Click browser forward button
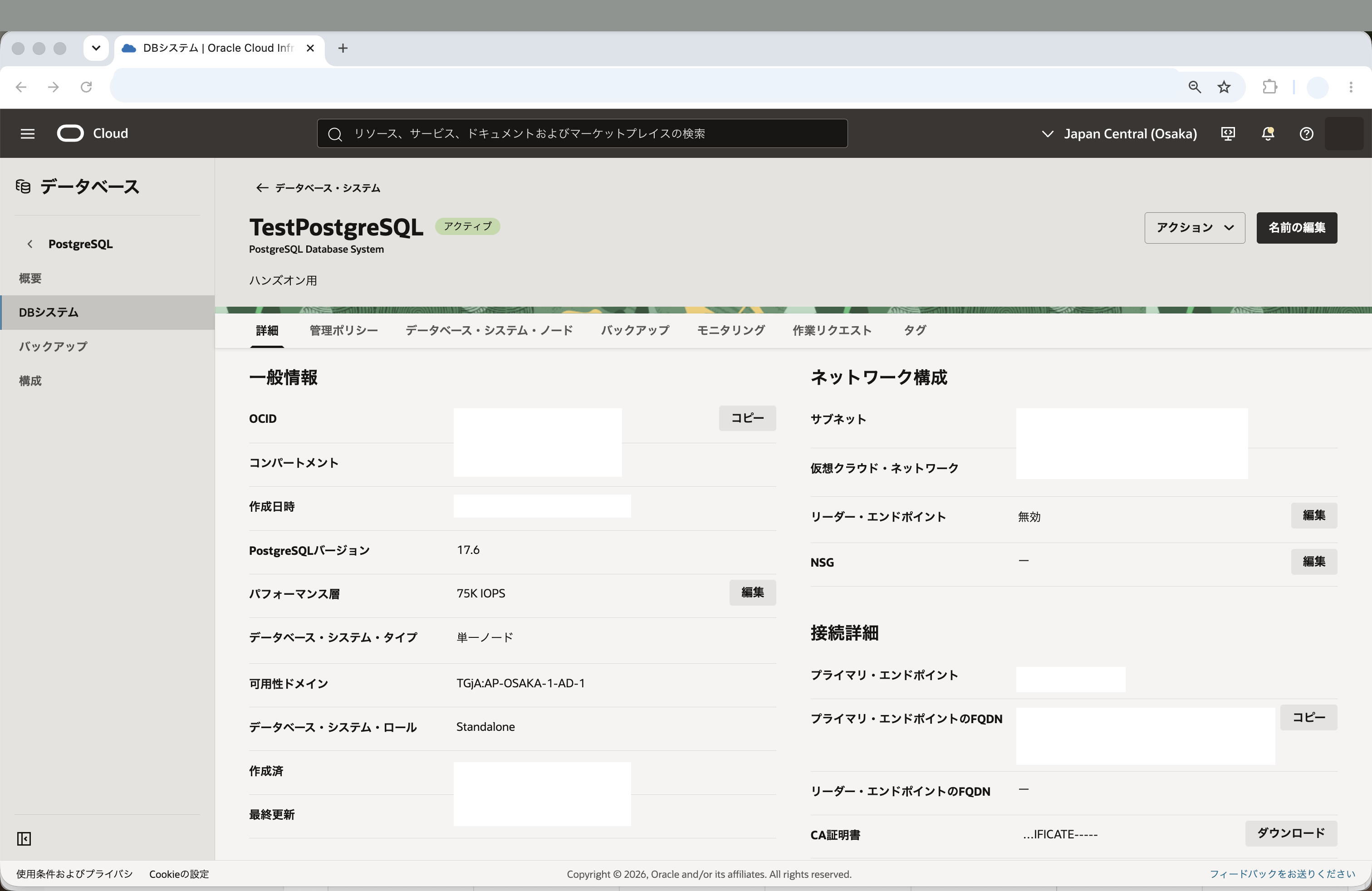 pyautogui.click(x=54, y=87)
